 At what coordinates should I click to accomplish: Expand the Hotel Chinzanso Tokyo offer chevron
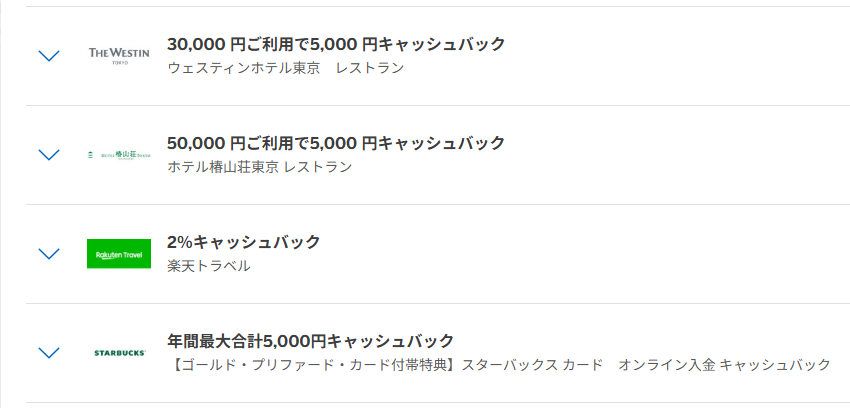tap(48, 155)
